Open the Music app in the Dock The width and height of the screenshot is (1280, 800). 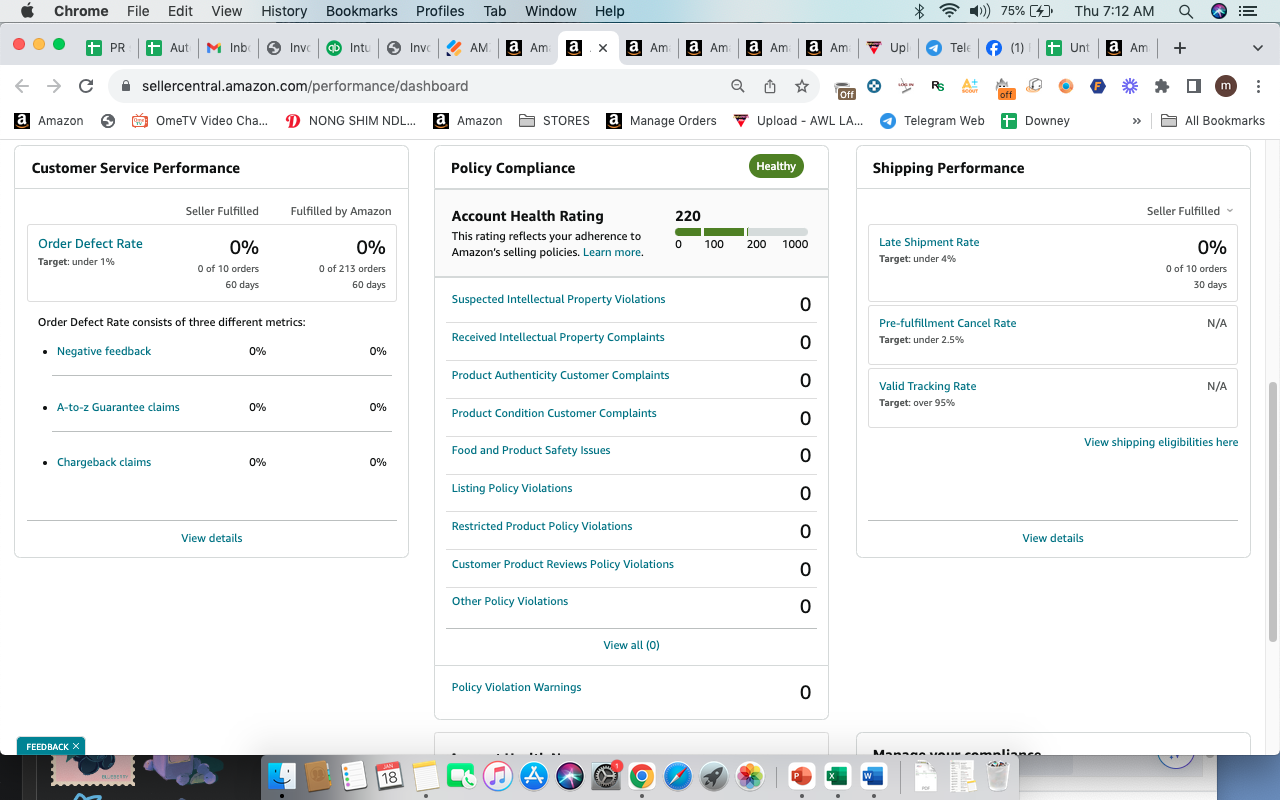tap(497, 775)
